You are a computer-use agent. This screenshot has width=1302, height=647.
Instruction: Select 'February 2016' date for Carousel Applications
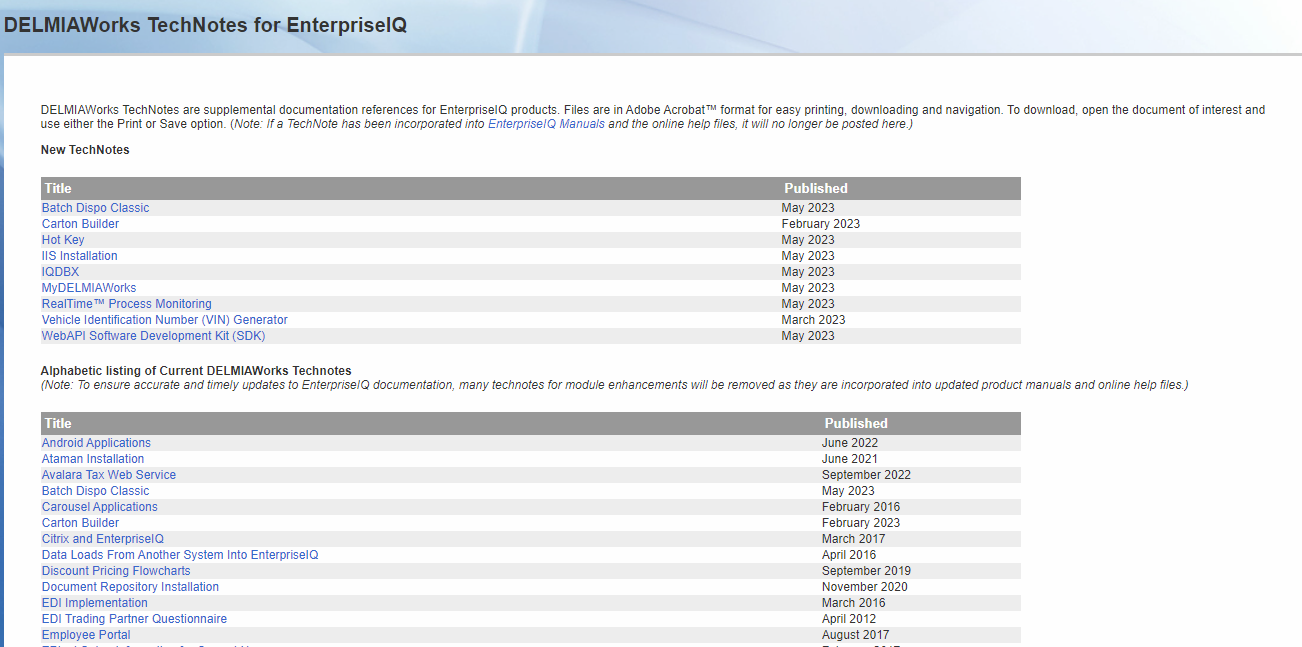click(x=861, y=507)
